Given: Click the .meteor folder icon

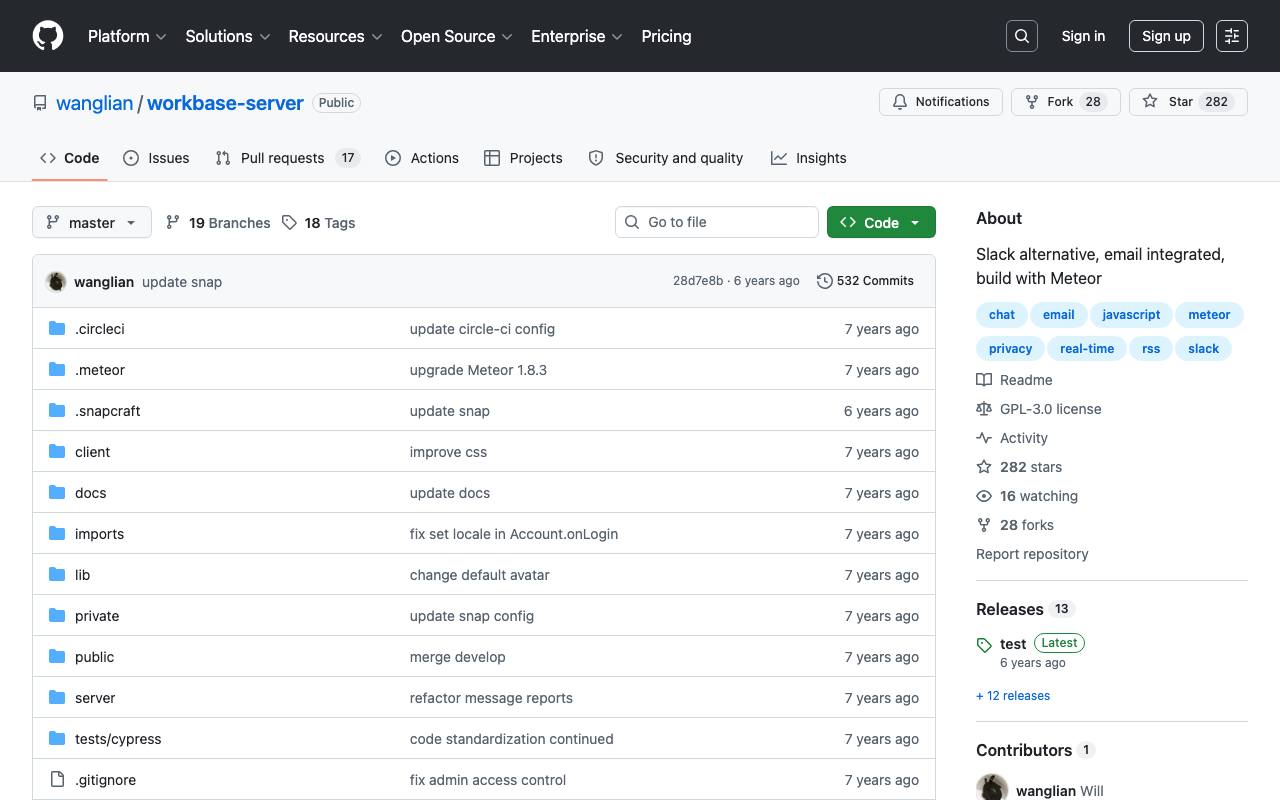Looking at the screenshot, I should pos(57,370).
